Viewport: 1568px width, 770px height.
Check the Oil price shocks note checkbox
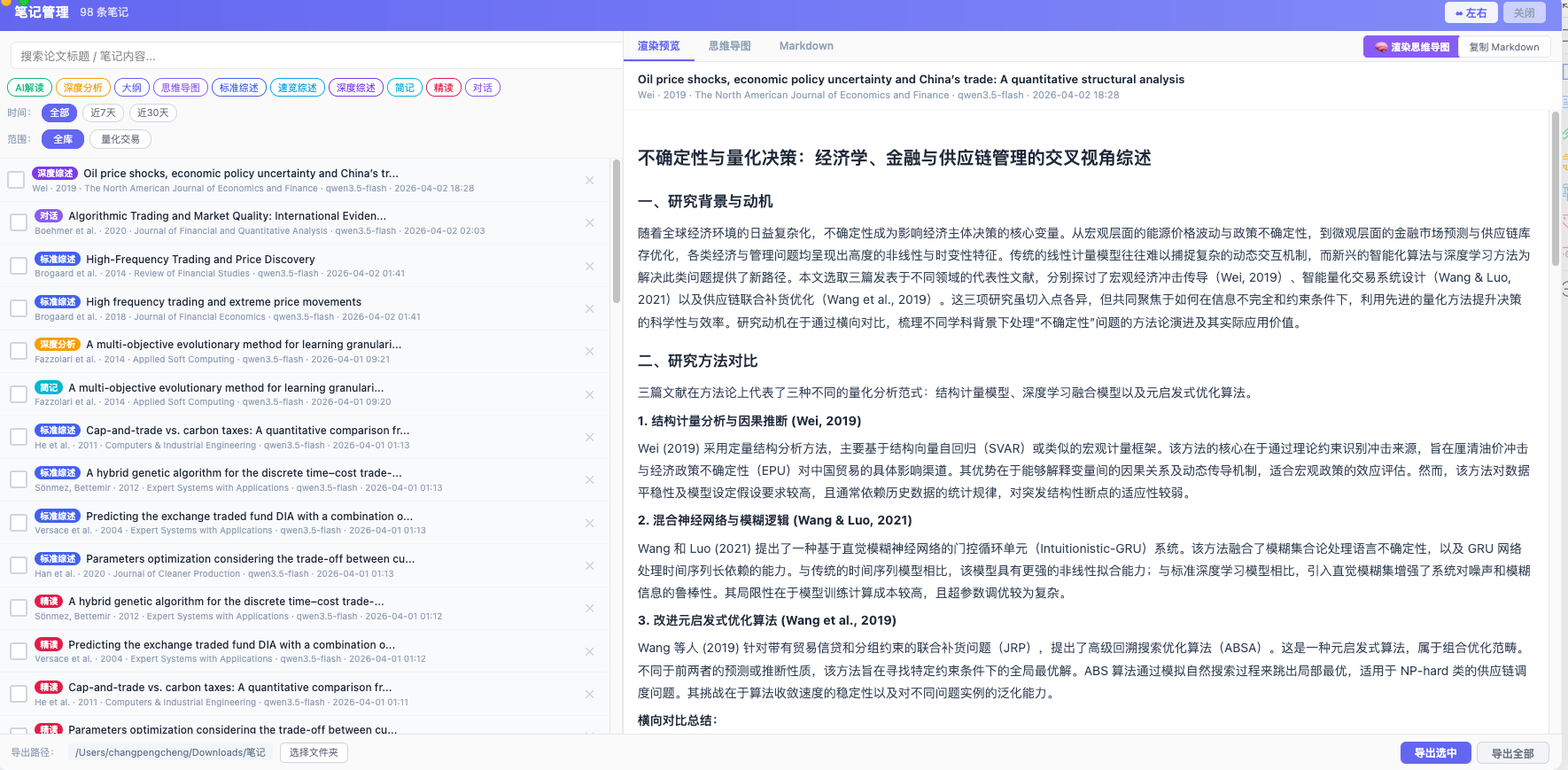click(16, 180)
